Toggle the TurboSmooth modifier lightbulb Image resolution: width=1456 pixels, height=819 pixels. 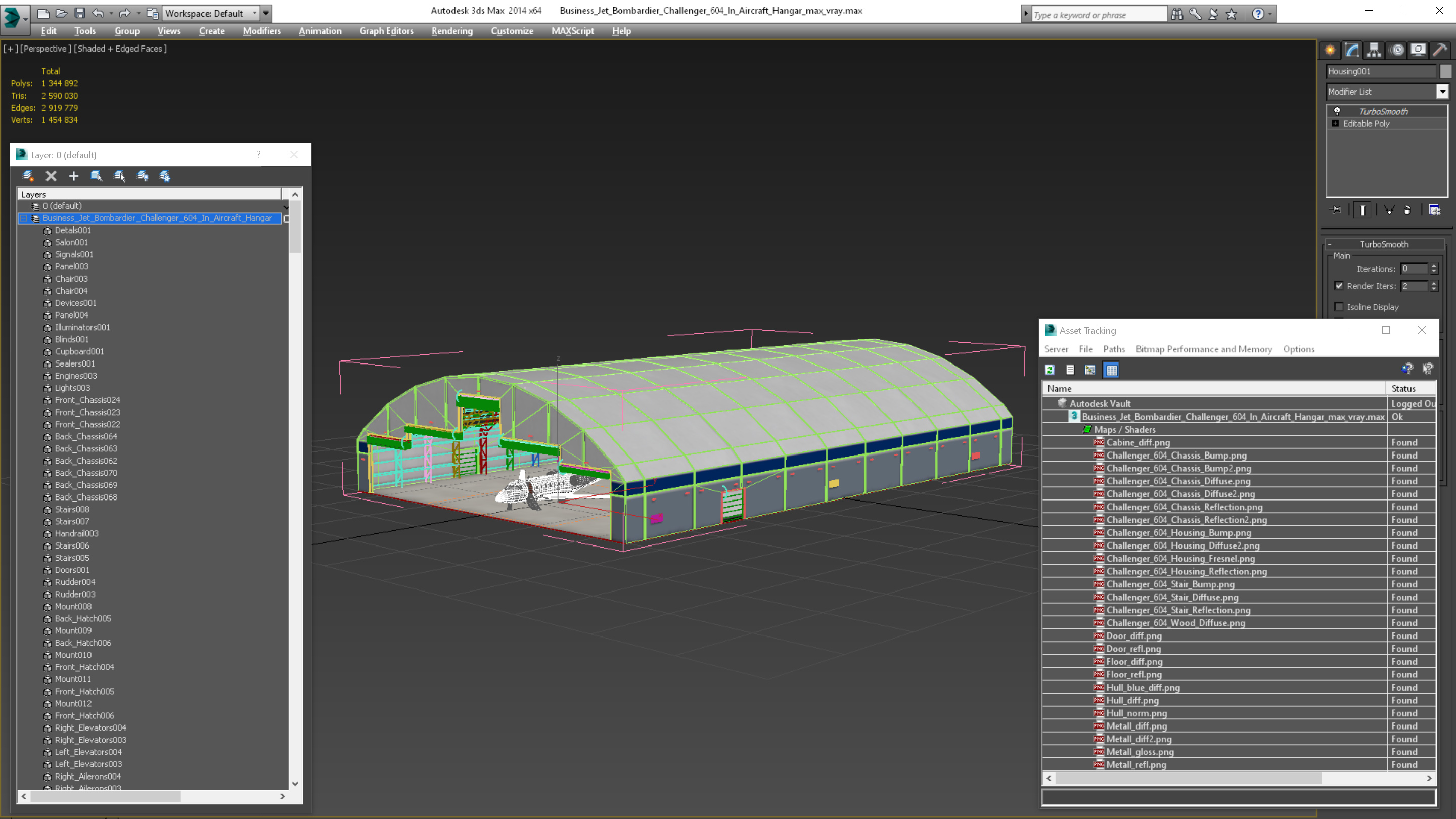(1337, 111)
